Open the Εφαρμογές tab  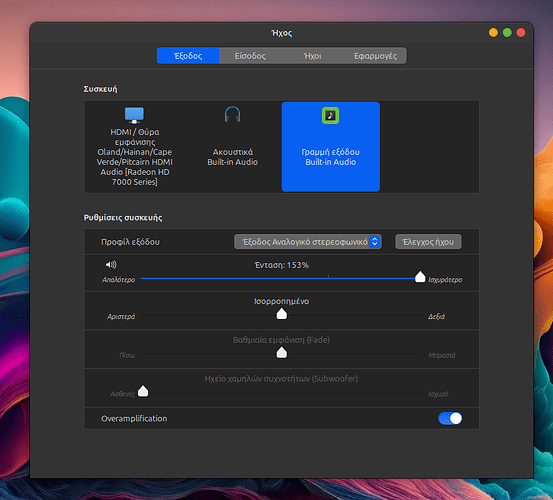click(x=375, y=56)
